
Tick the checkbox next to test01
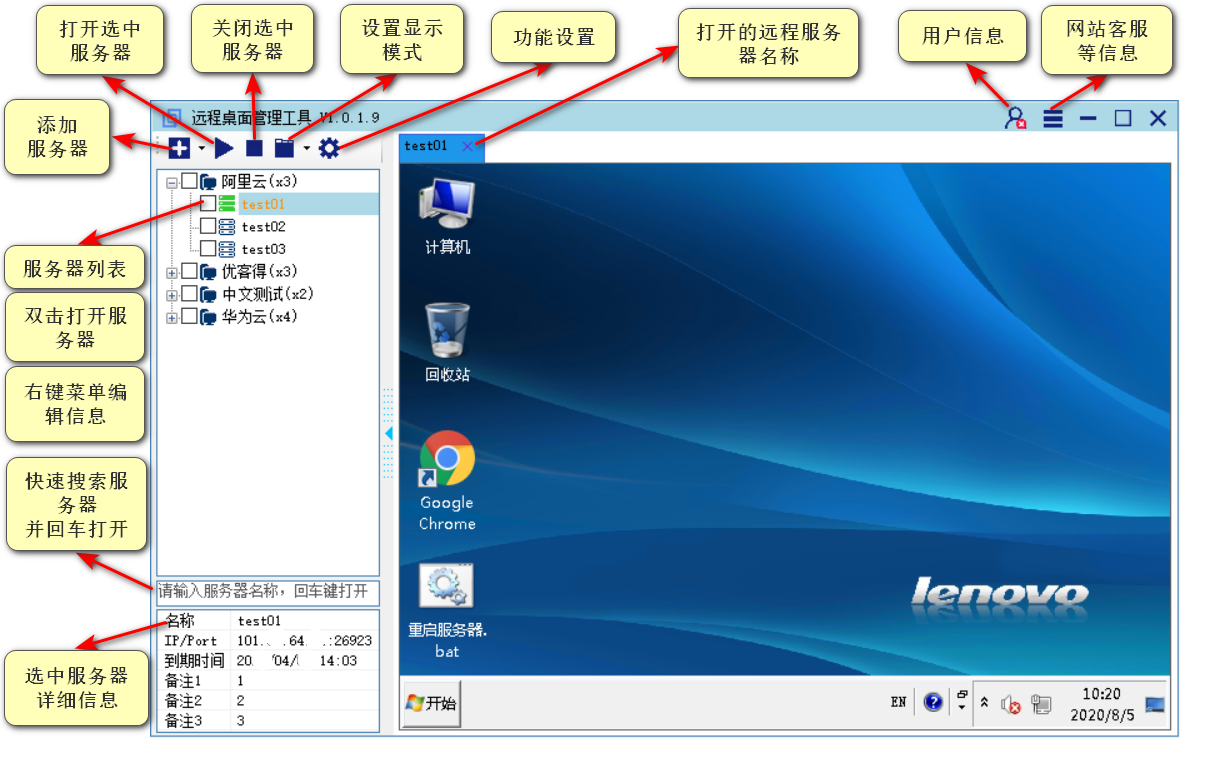tap(208, 204)
